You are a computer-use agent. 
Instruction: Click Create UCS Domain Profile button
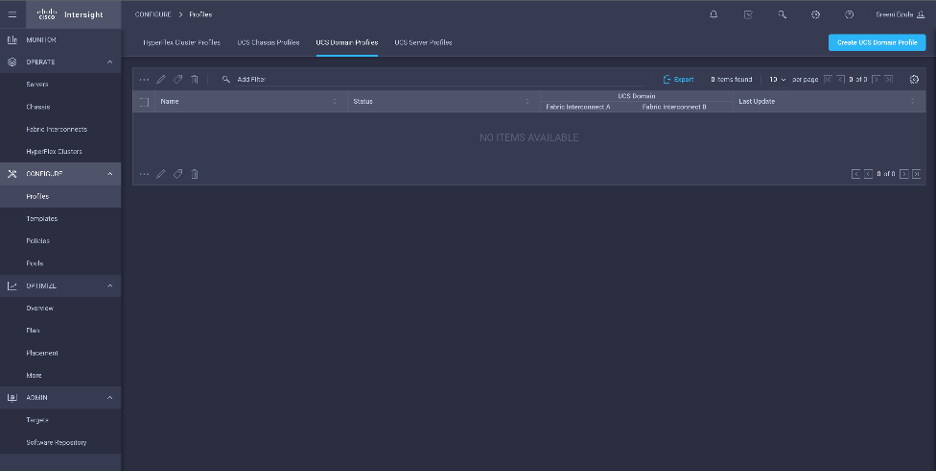click(x=877, y=42)
